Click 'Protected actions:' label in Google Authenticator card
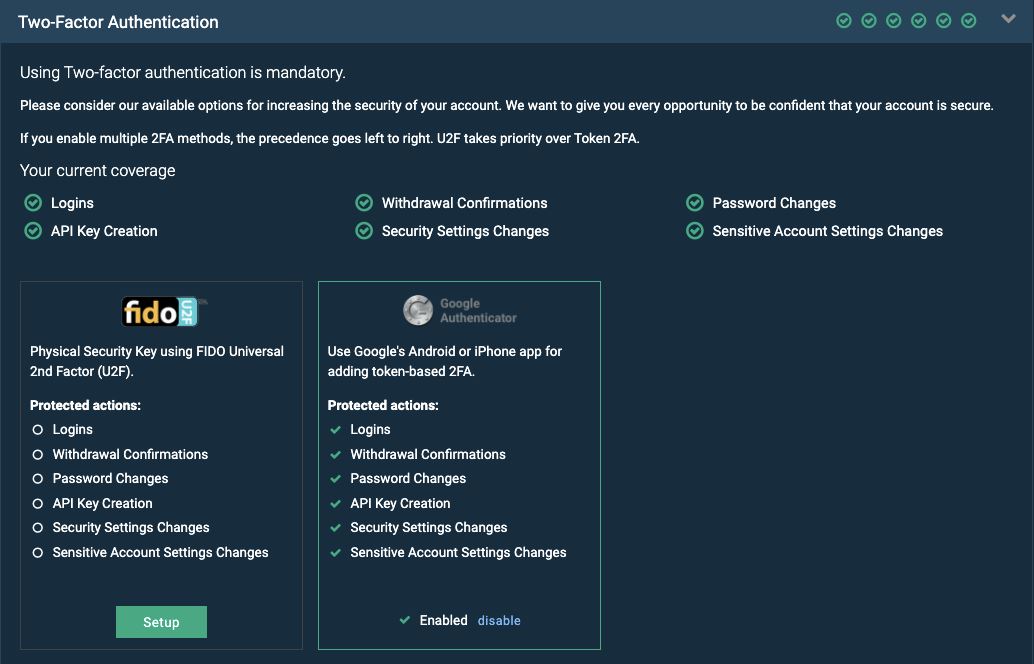This screenshot has width=1034, height=664. tap(383, 406)
